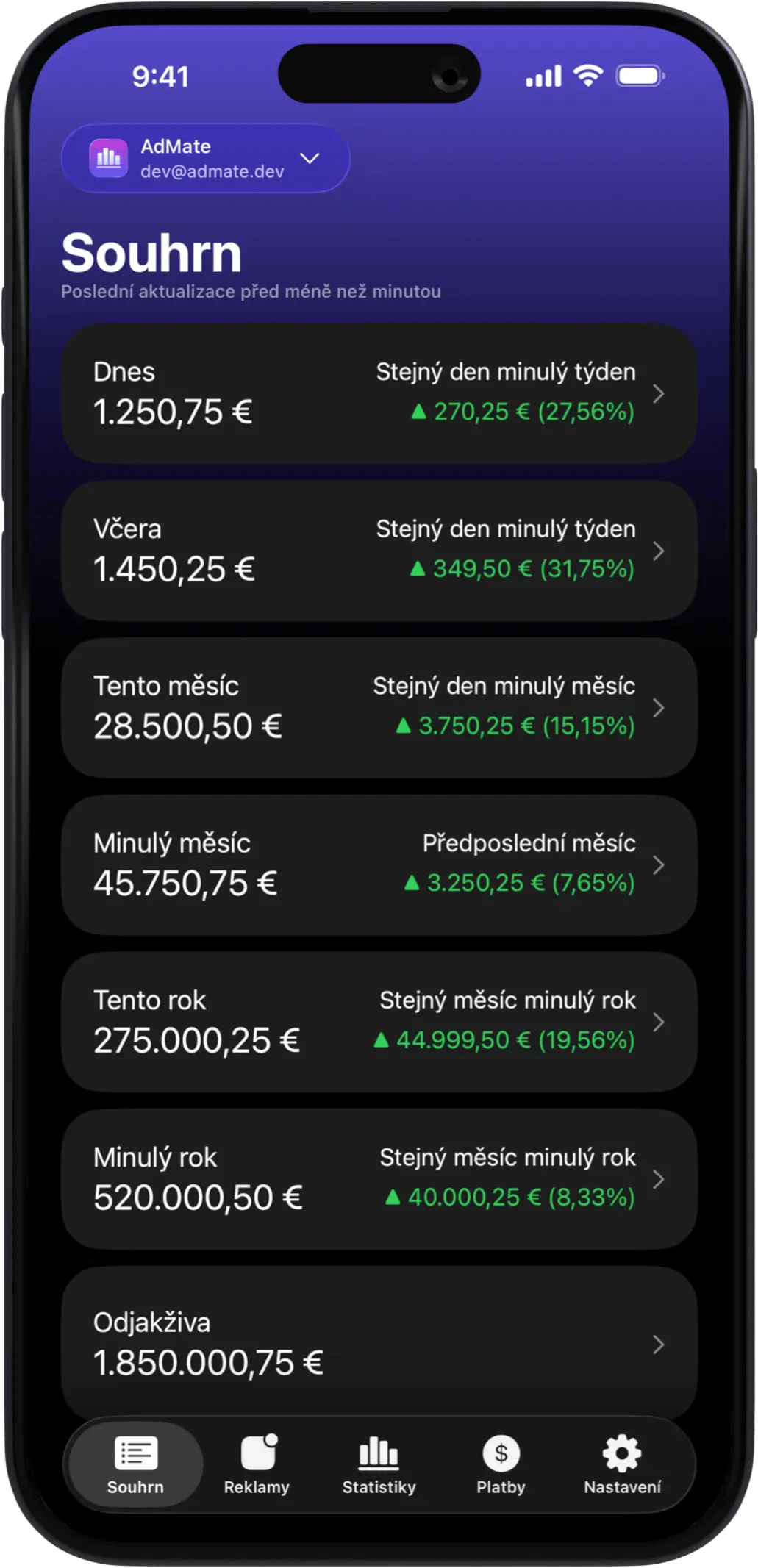
Task: Select the dev@admate.dev account email
Action: [212, 171]
